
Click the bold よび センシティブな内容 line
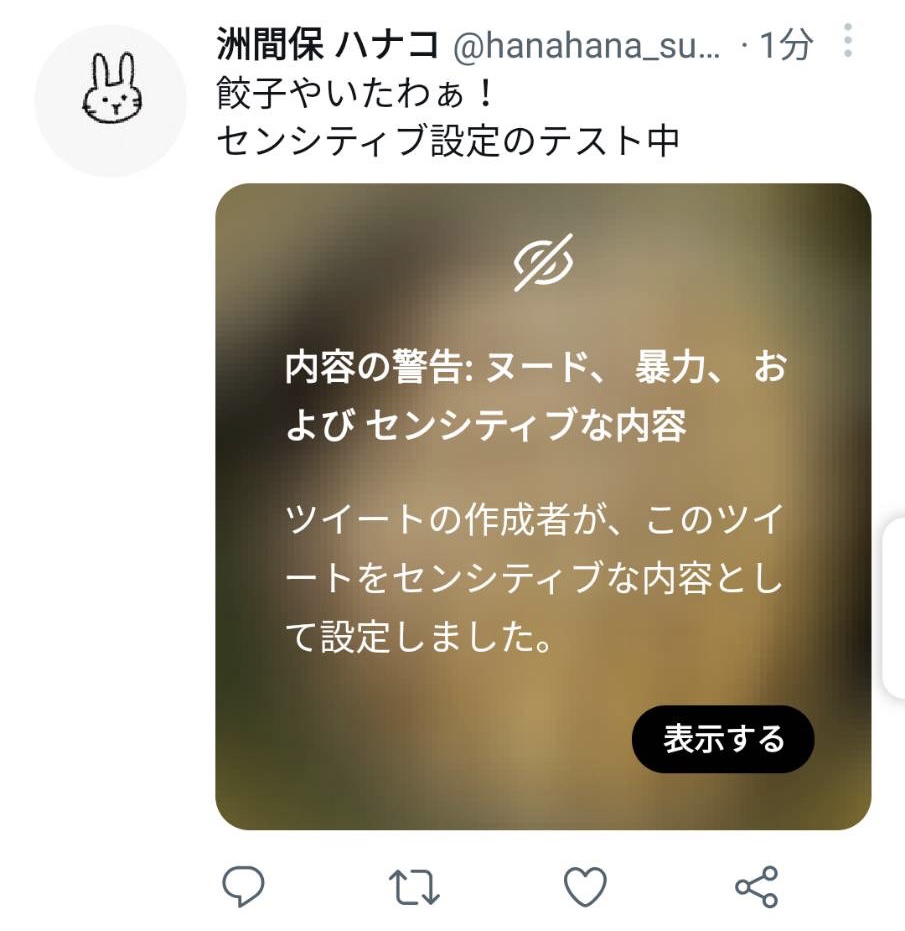click(x=486, y=425)
